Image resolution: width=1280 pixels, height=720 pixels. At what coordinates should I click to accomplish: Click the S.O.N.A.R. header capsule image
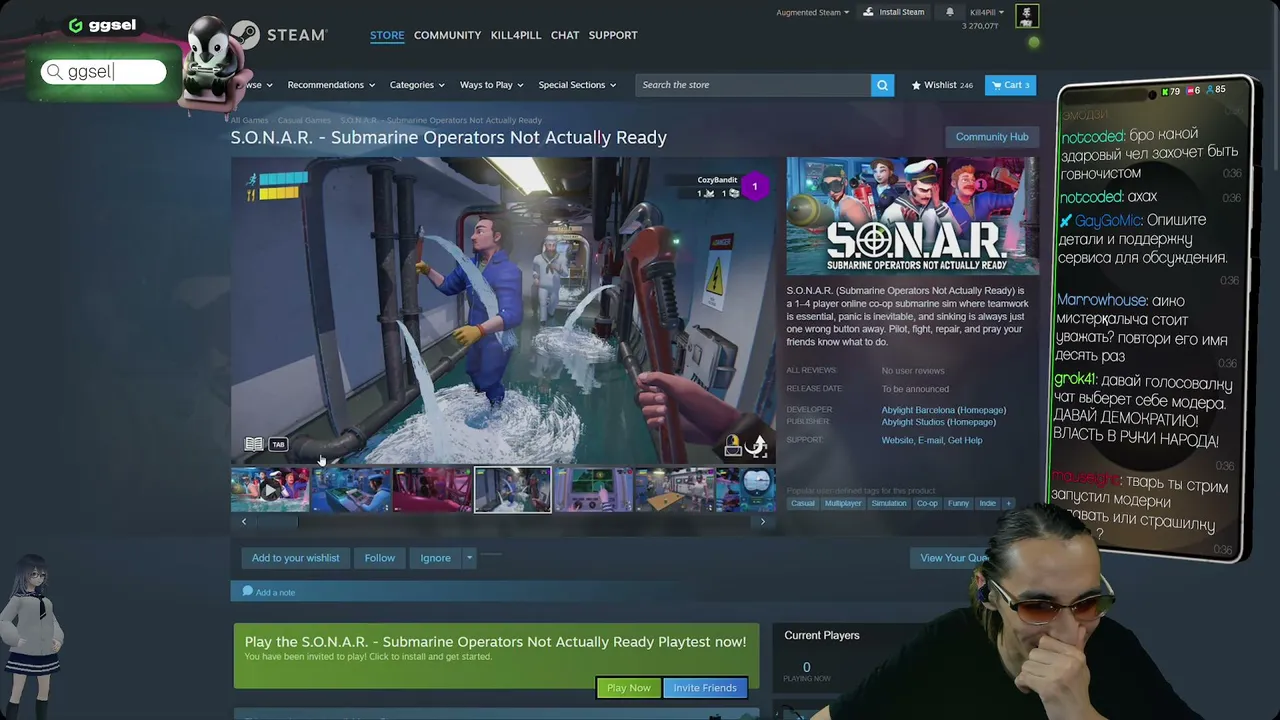coord(912,215)
